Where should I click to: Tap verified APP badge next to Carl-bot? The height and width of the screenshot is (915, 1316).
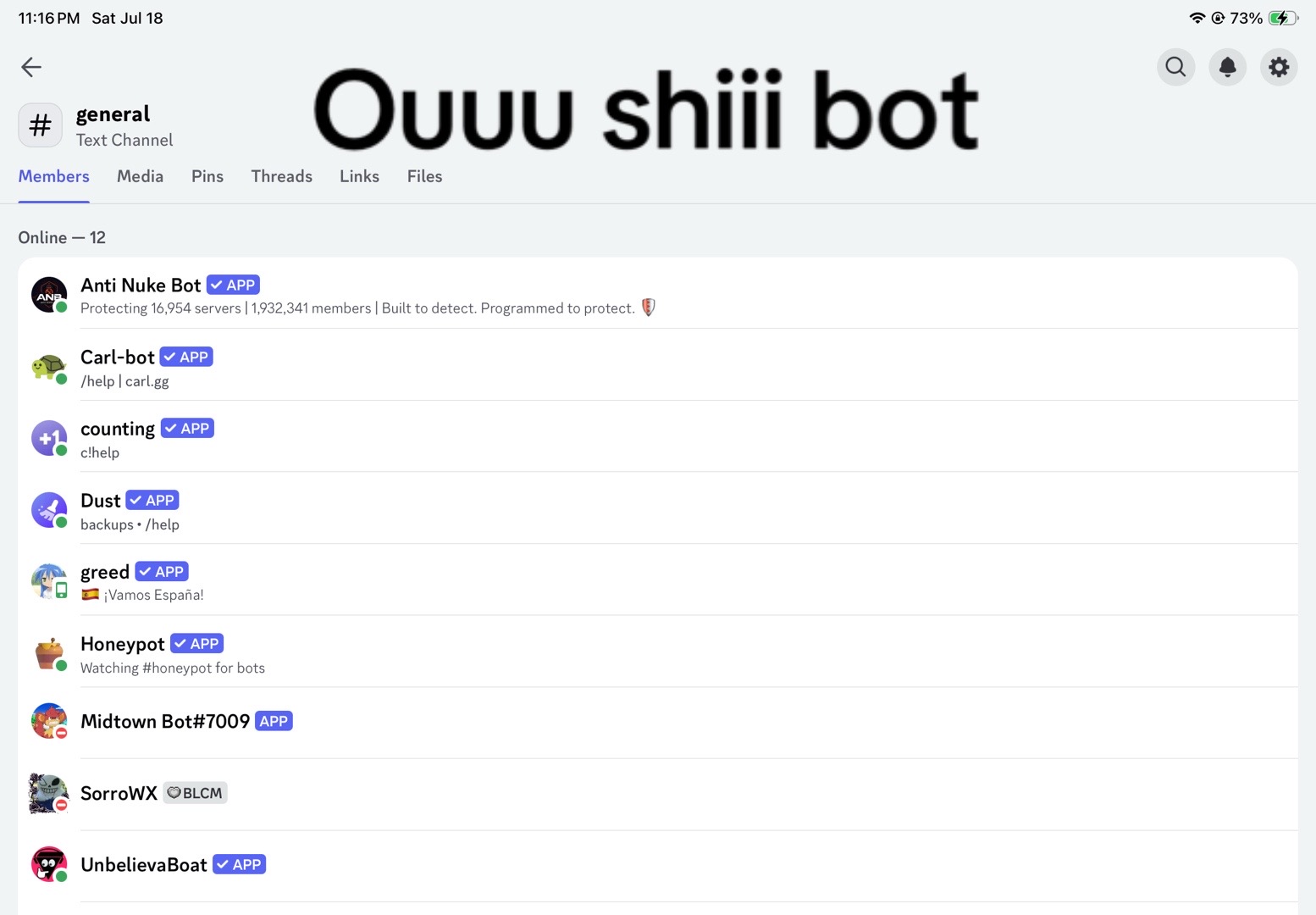(x=186, y=357)
